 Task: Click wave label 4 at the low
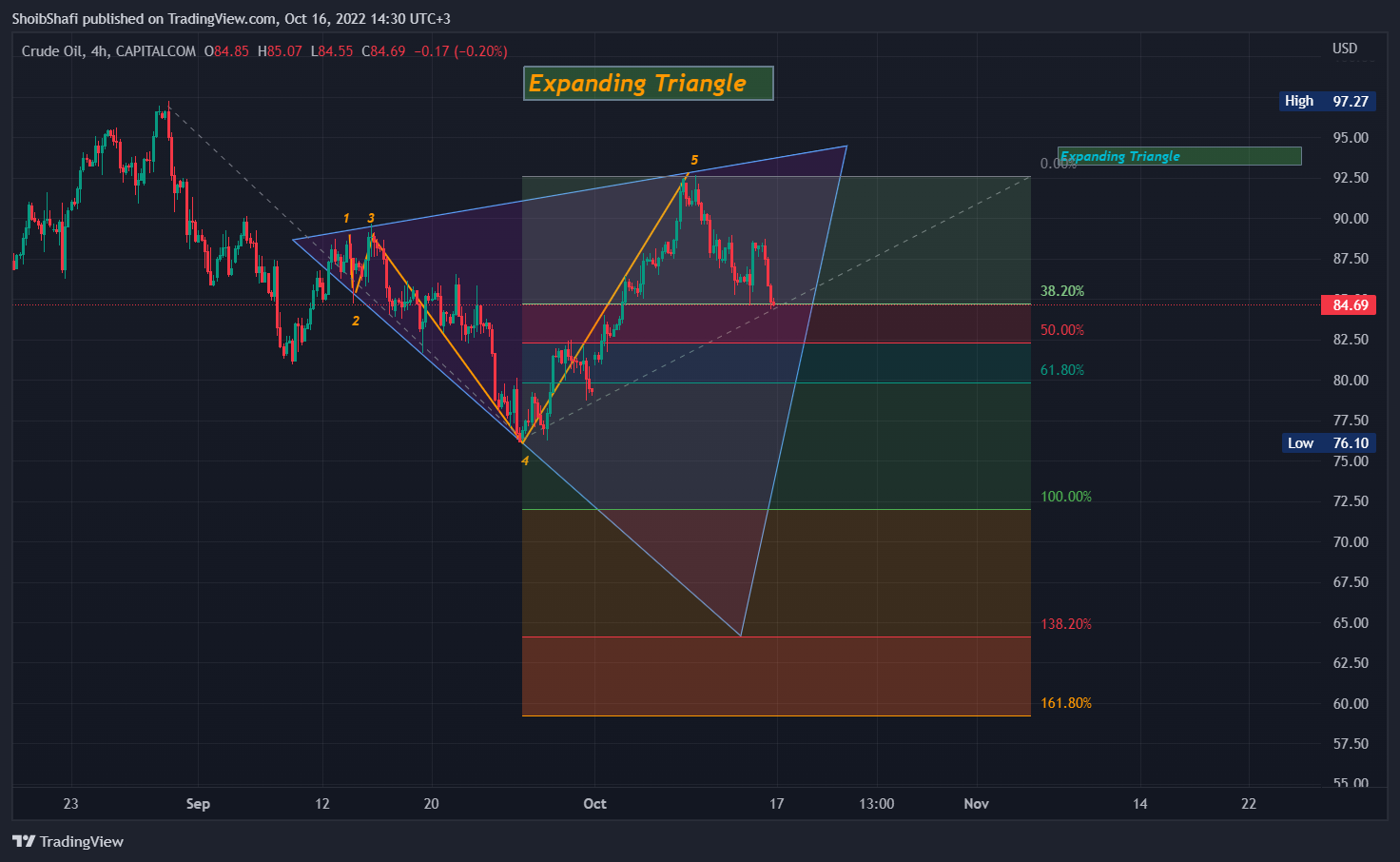click(525, 460)
